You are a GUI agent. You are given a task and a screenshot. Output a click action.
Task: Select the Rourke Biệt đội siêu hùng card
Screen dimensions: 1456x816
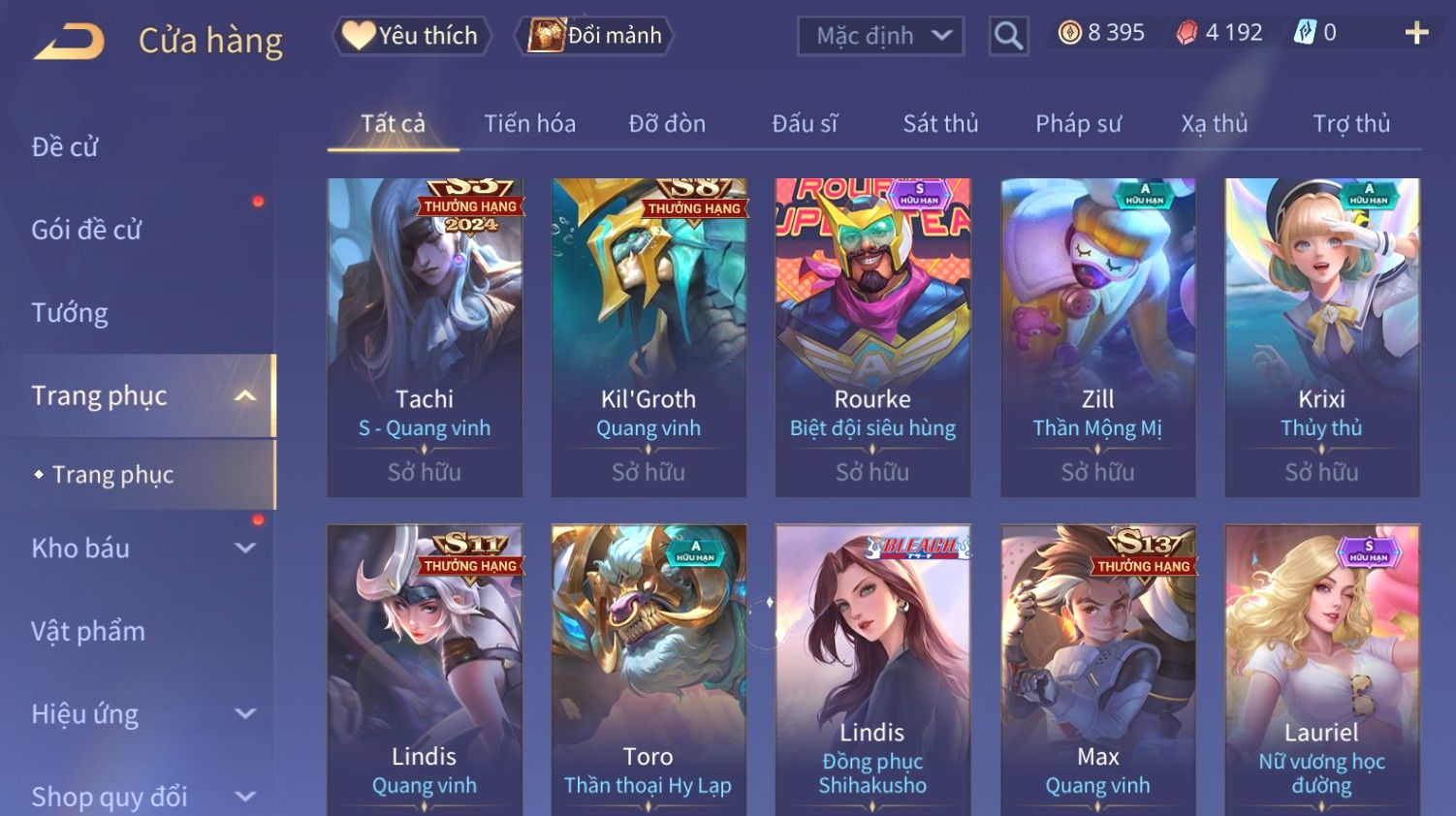[x=872, y=337]
